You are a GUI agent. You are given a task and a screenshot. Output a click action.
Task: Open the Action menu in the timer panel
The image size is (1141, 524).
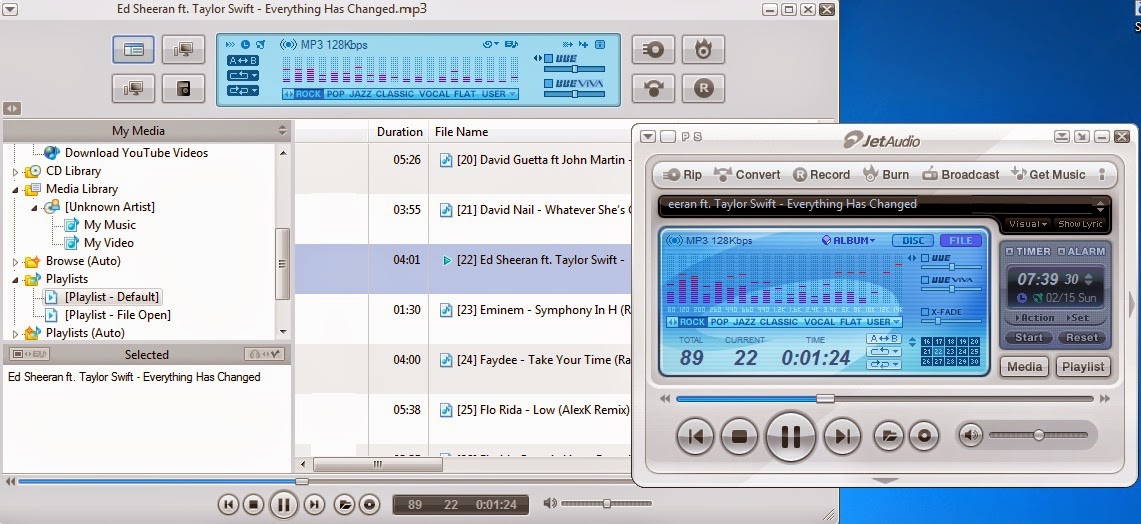(1033, 318)
